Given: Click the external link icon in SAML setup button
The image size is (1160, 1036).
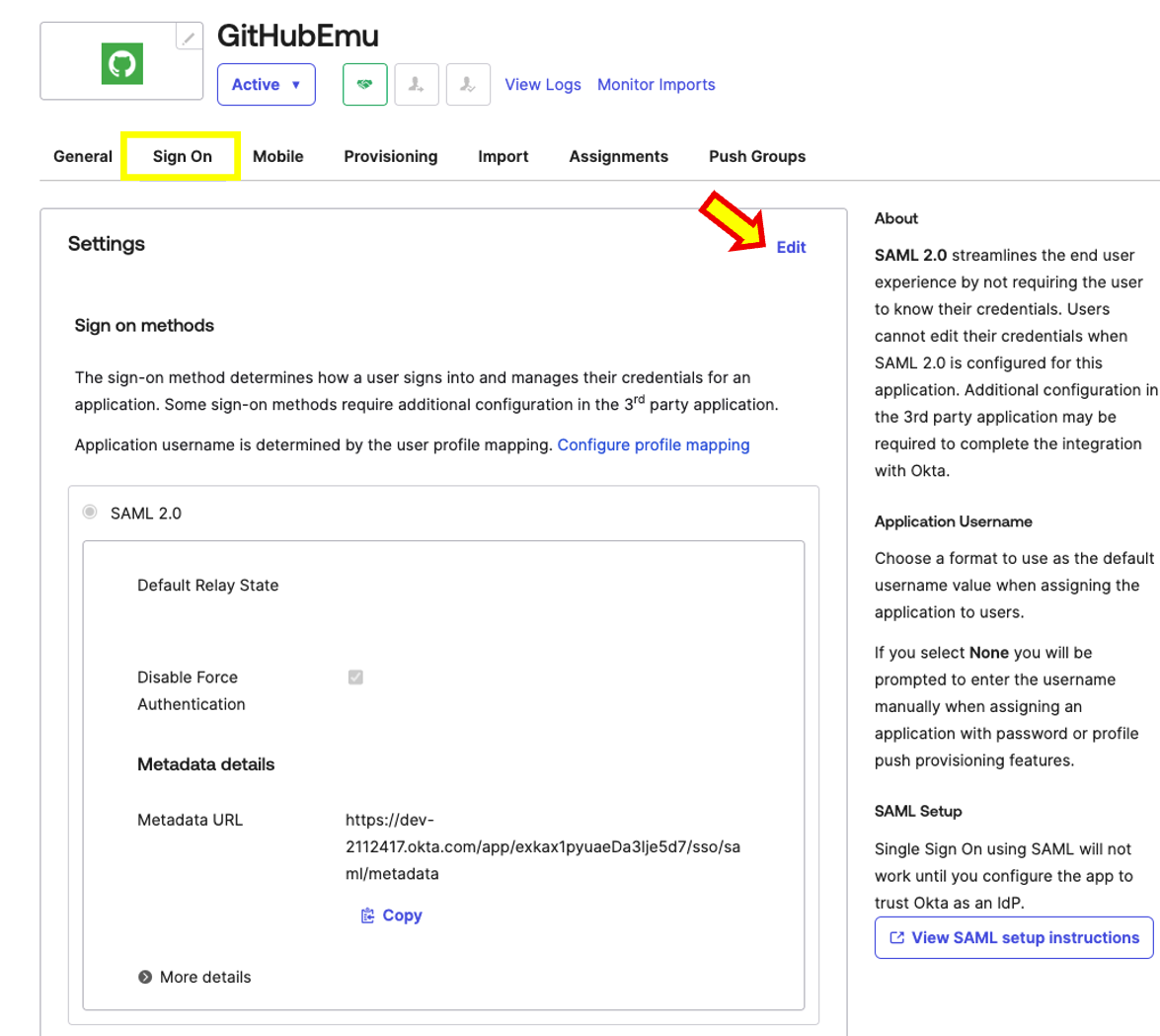Looking at the screenshot, I should click(896, 937).
